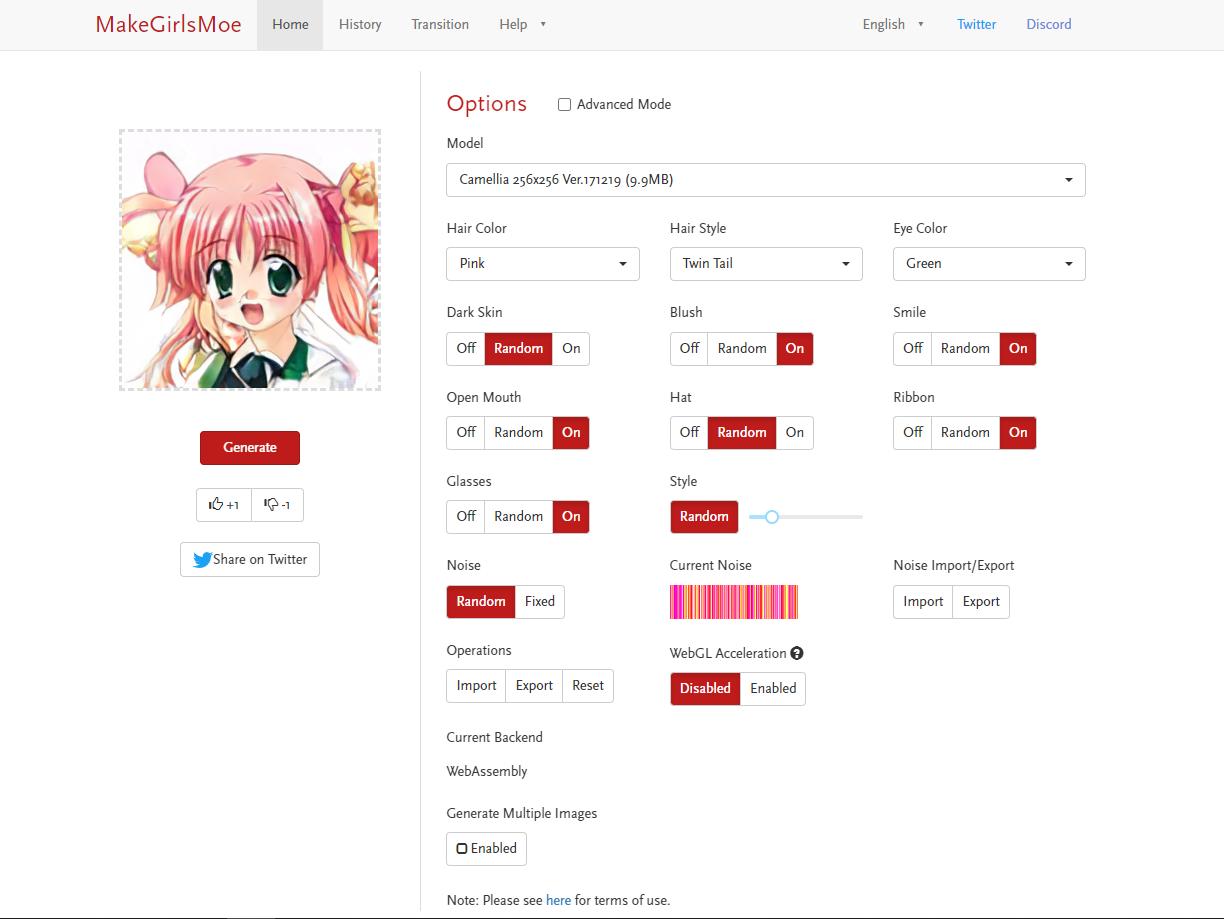Switch Noise to Fixed
This screenshot has width=1224, height=919.
[x=539, y=601]
